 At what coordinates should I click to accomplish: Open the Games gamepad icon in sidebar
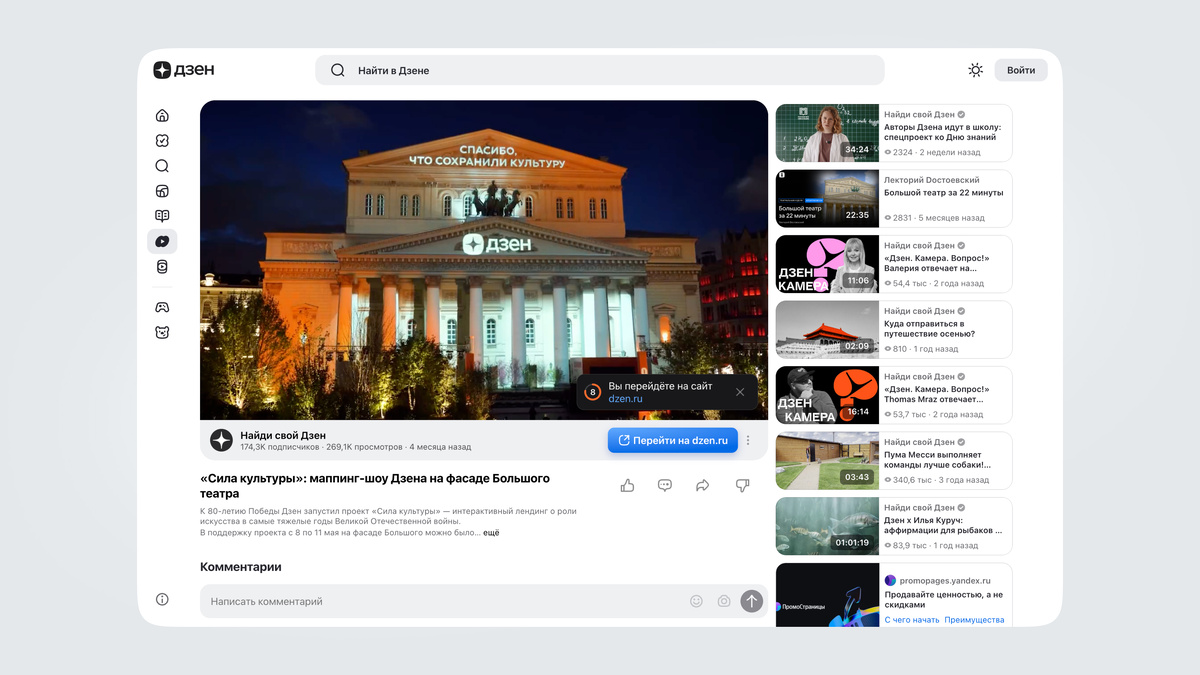click(x=162, y=307)
